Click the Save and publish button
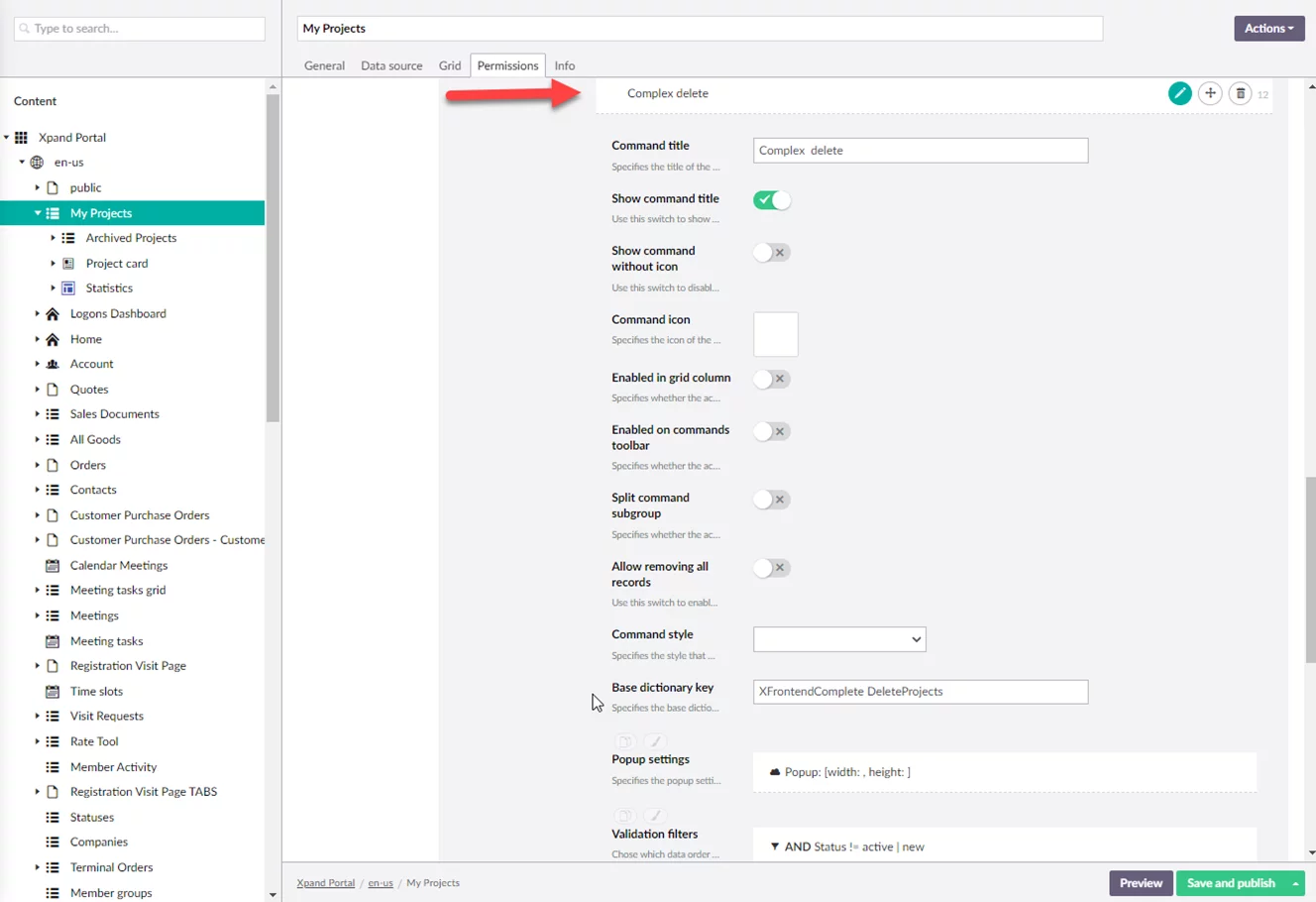Screen dimensions: 1316x902 pyautogui.click(x=1230, y=883)
